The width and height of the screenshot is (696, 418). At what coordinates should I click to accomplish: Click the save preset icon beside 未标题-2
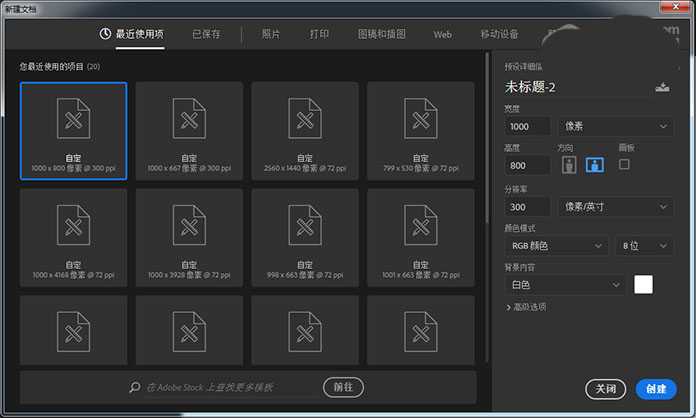(x=662, y=87)
